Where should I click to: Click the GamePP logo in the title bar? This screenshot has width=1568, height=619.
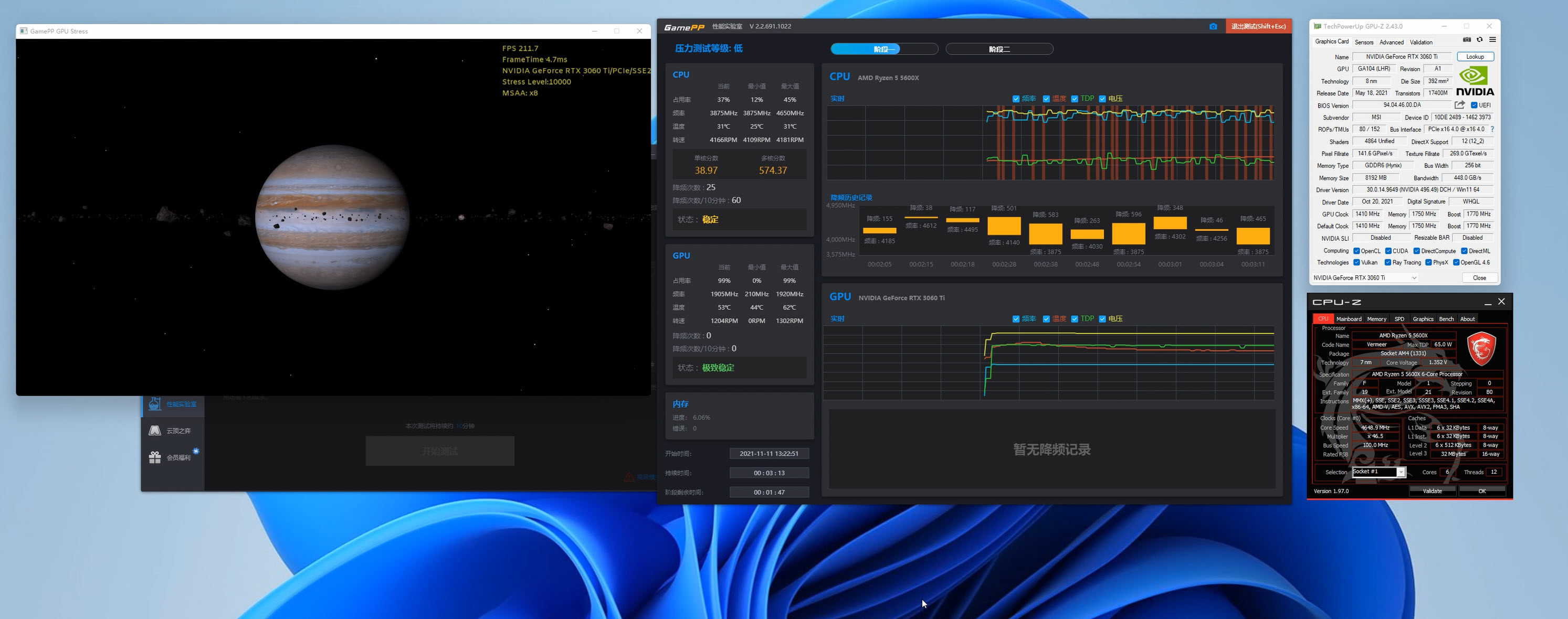click(684, 27)
